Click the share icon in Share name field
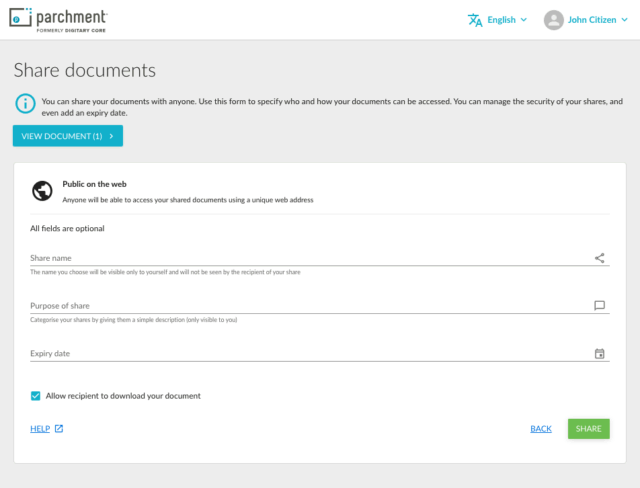The width and height of the screenshot is (640, 488). [600, 257]
